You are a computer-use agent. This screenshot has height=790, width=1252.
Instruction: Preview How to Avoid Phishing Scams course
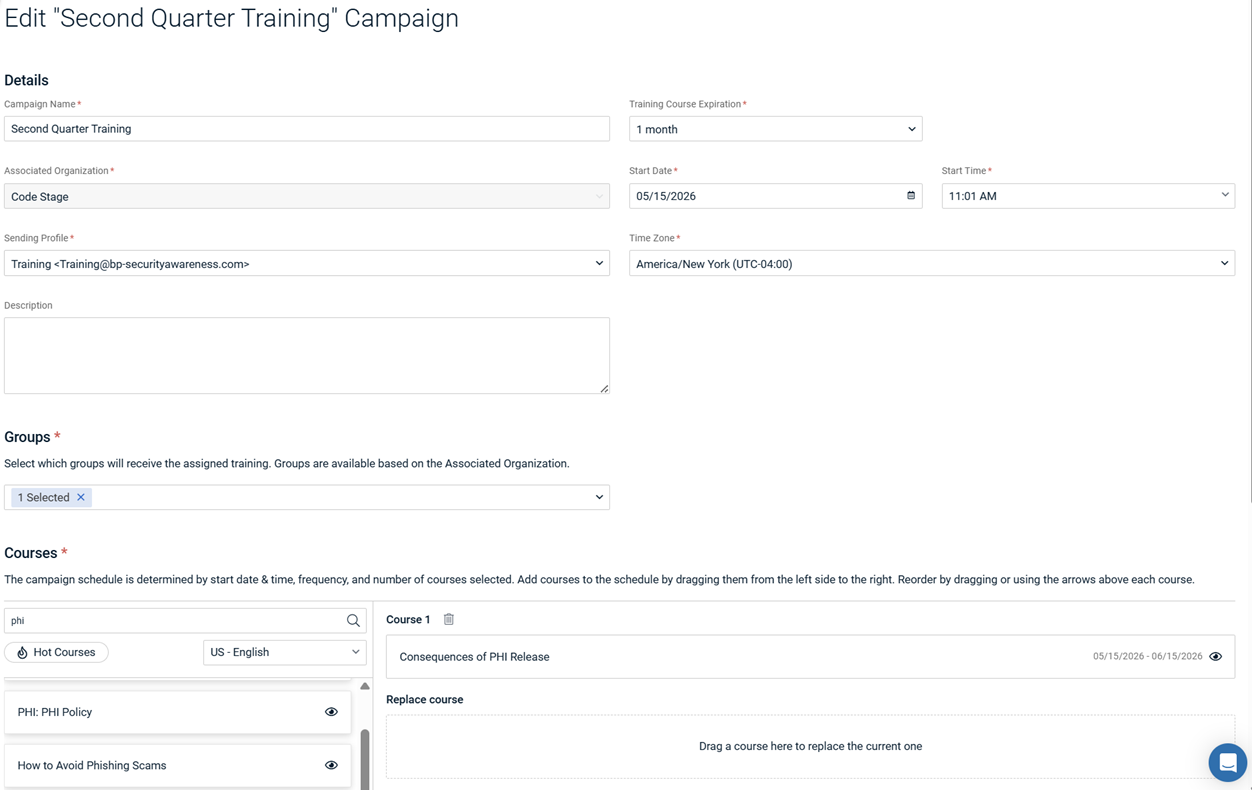331,765
